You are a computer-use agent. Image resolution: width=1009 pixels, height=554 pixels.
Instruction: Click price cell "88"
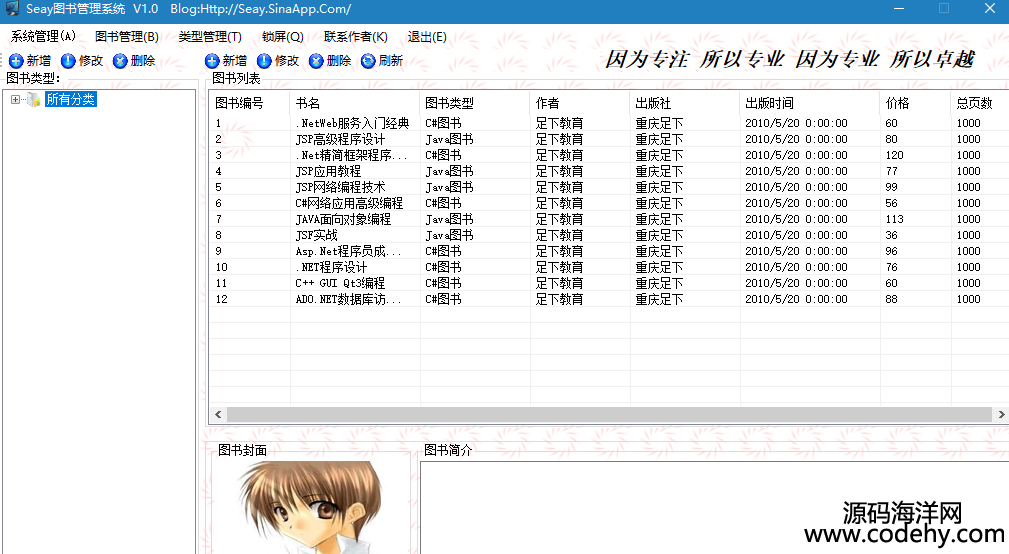coord(891,299)
